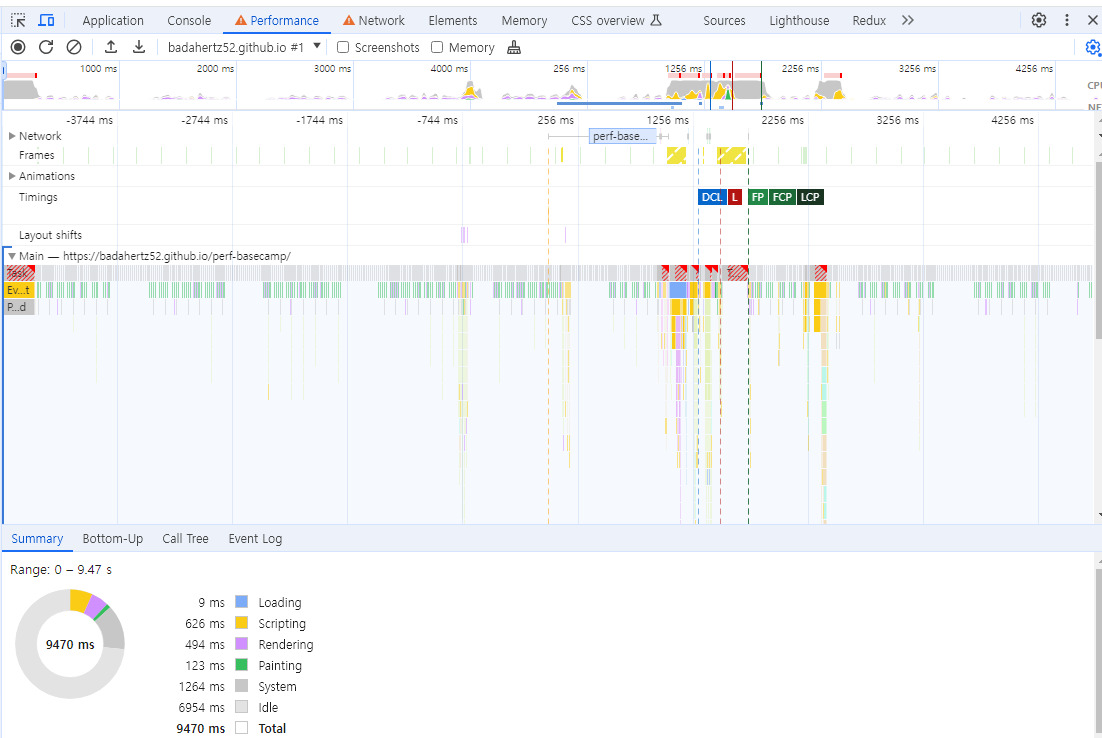The image size is (1102, 738).
Task: Select the perf-base... network request bar
Action: click(623, 136)
